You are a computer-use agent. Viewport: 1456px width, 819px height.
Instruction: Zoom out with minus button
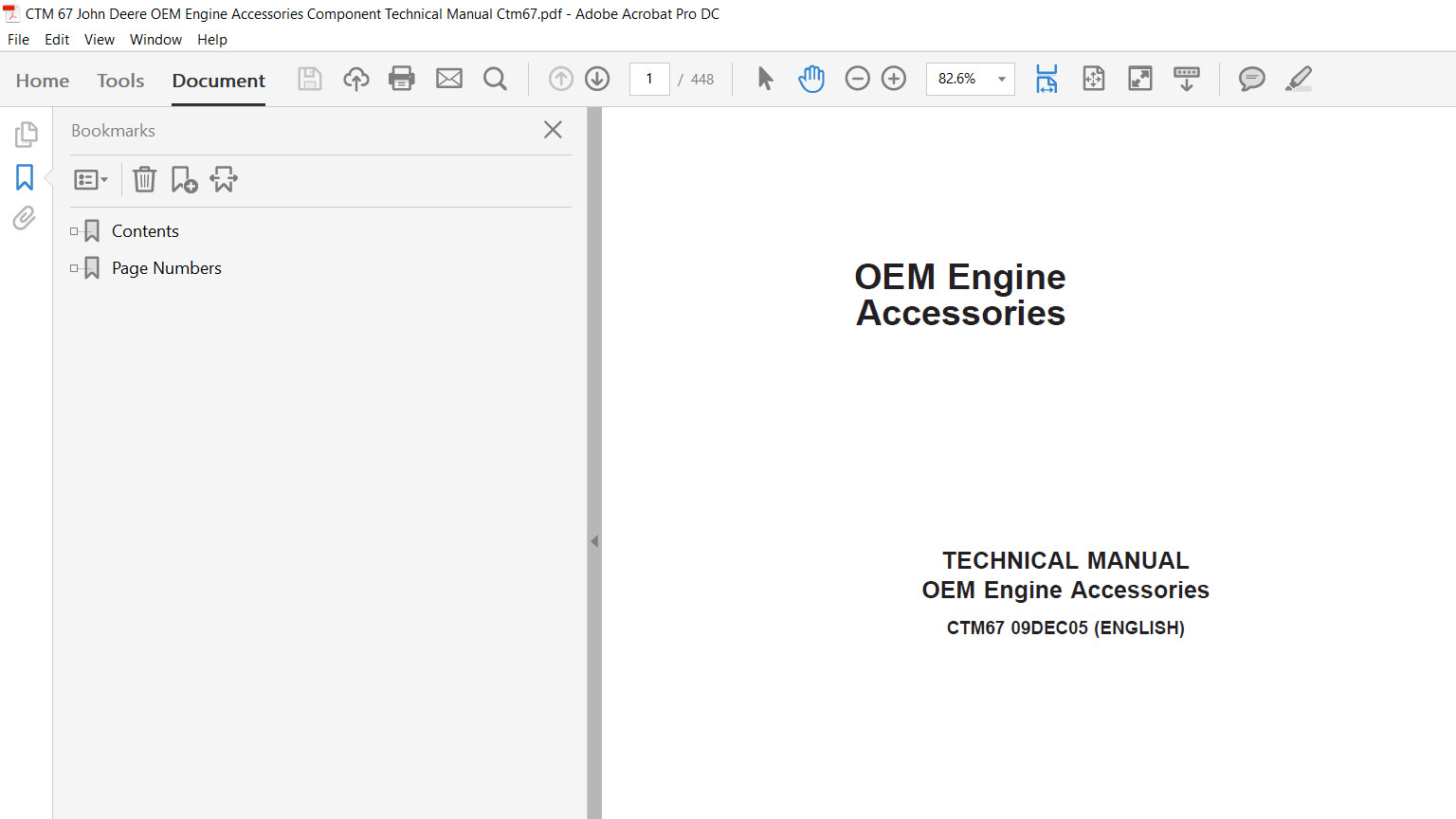[x=857, y=79]
